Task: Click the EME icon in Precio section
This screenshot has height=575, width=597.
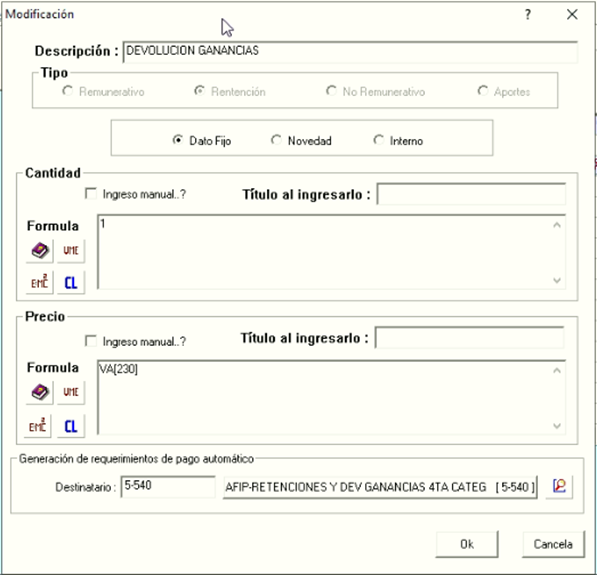Action: coord(38,426)
